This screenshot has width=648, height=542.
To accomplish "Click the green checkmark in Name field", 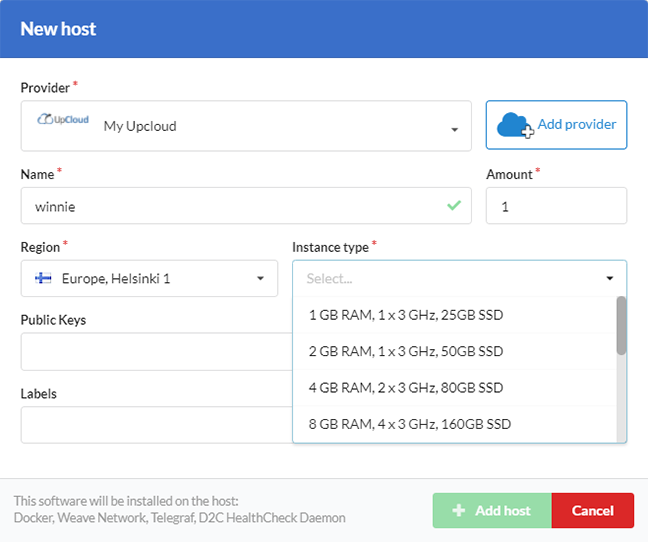I will (x=454, y=206).
